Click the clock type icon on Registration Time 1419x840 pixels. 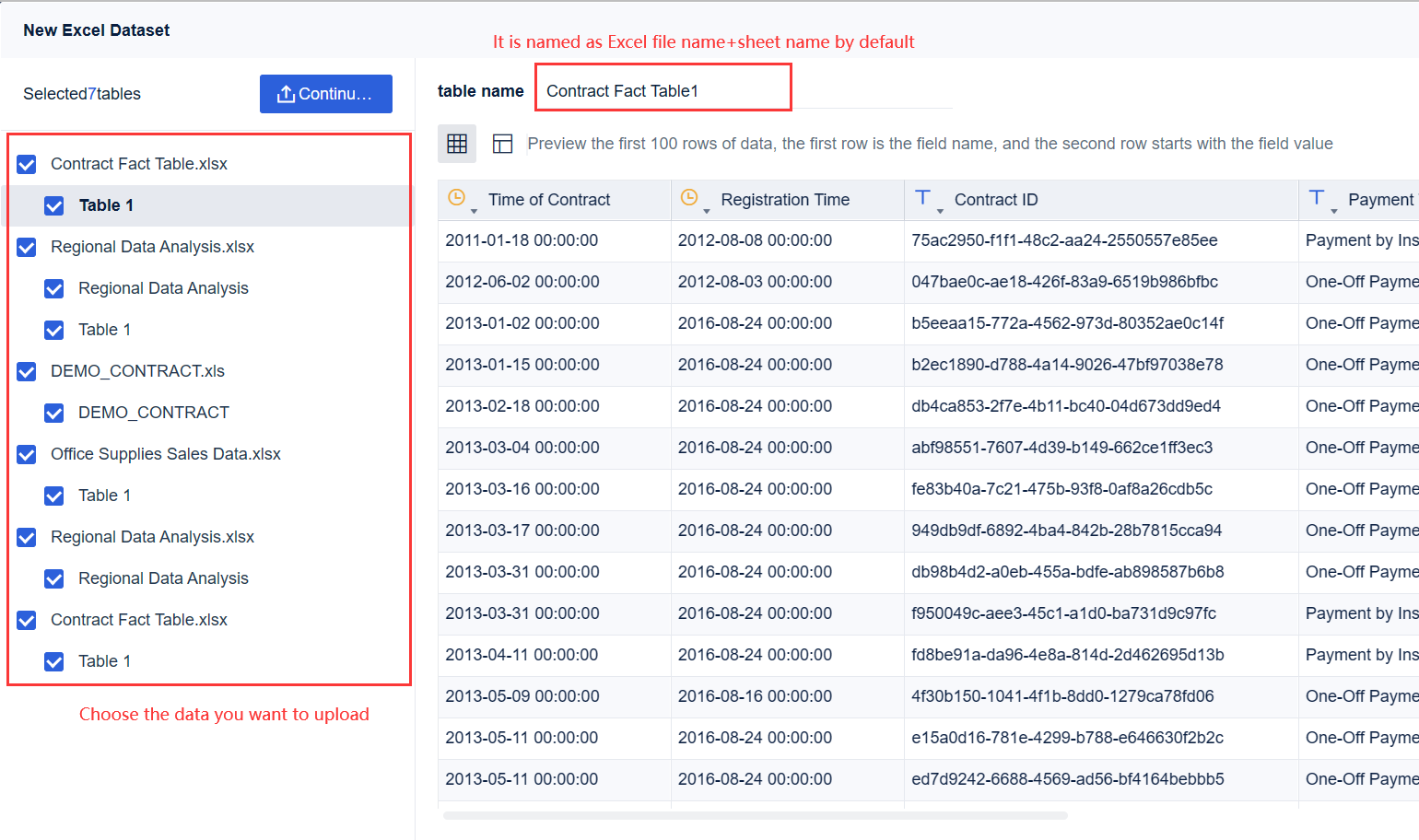690,197
